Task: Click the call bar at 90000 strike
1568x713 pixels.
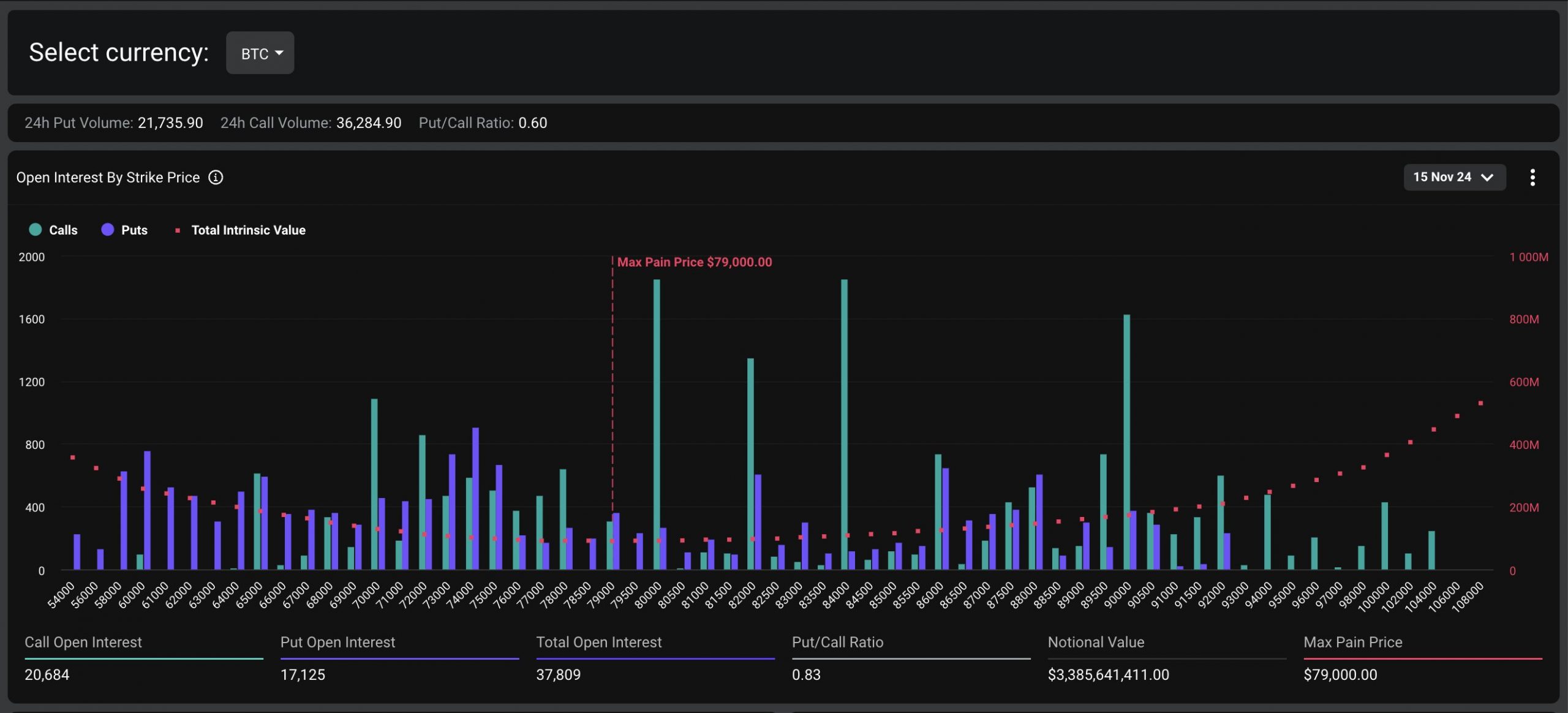Action: click(1127, 442)
